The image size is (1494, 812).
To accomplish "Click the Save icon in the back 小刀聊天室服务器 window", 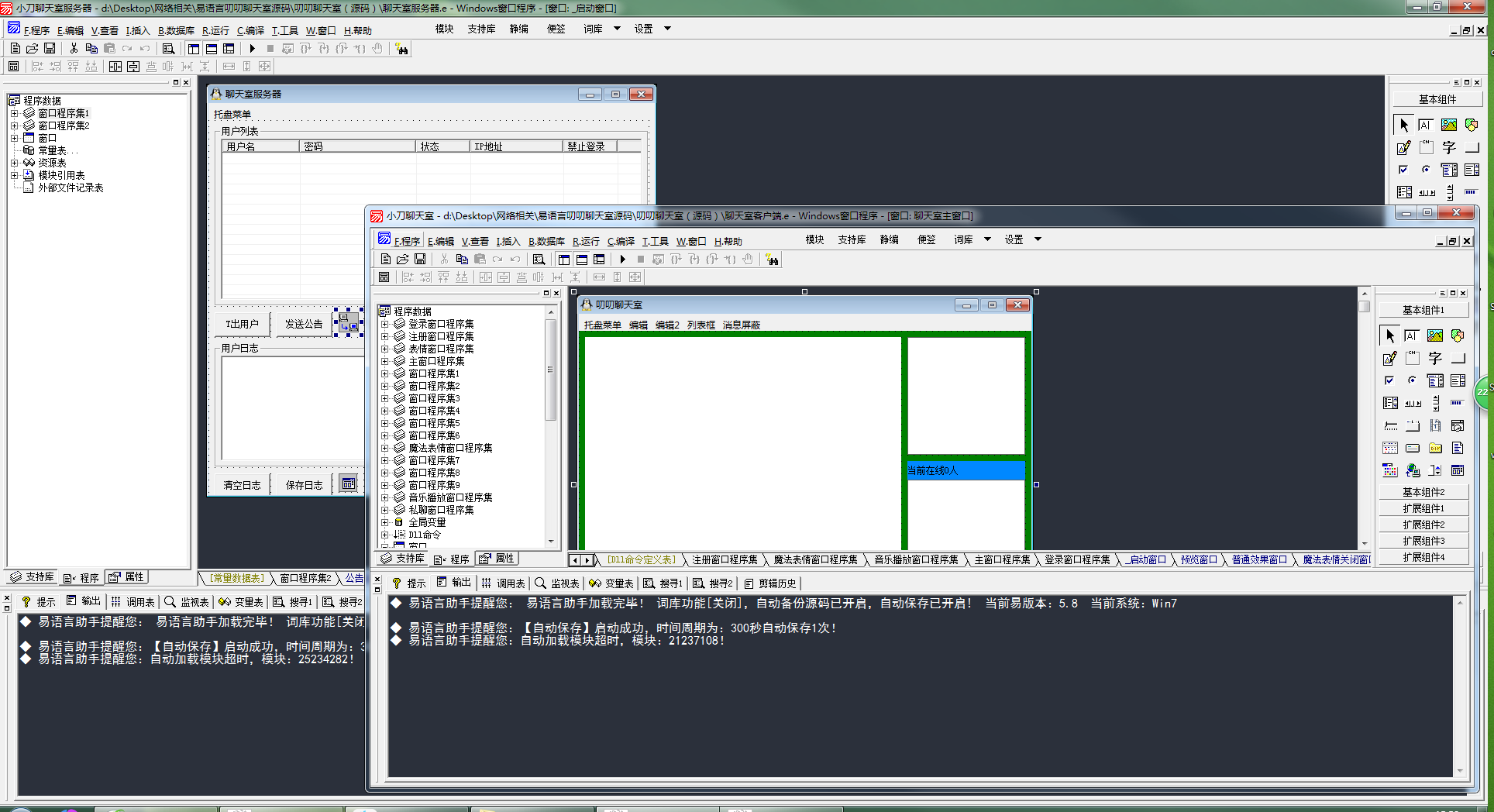I will [x=50, y=48].
